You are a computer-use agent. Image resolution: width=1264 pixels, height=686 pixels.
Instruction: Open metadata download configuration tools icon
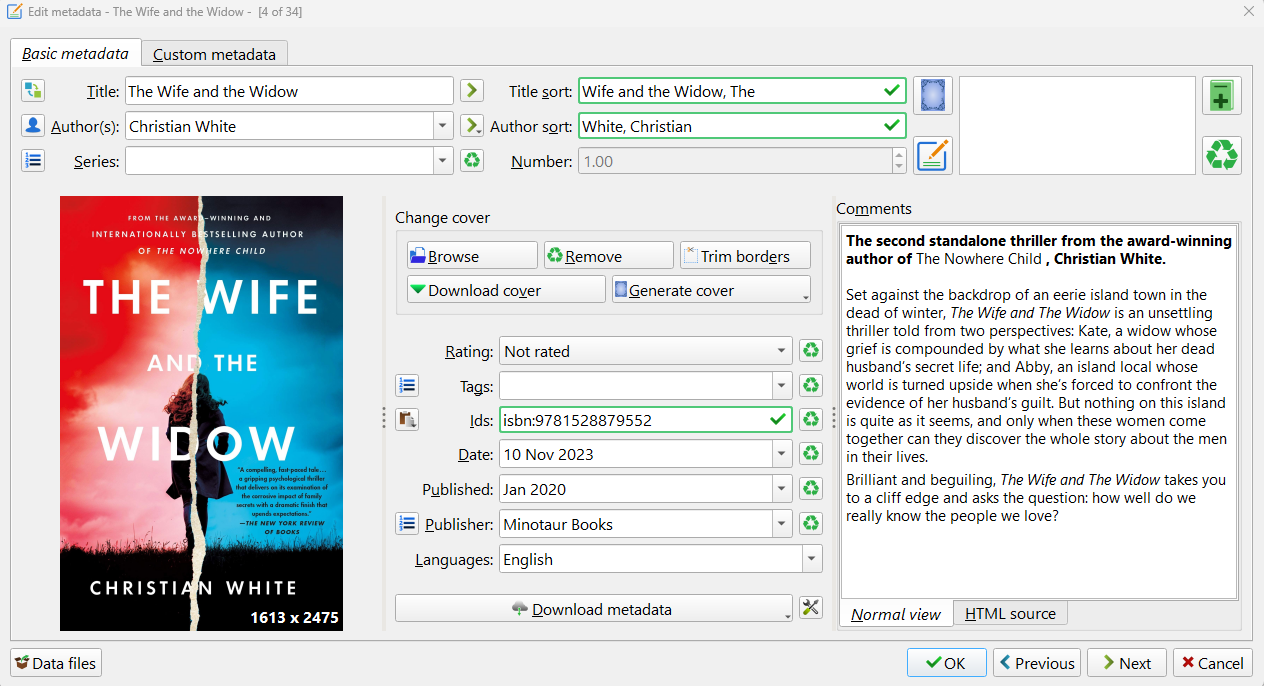point(811,608)
